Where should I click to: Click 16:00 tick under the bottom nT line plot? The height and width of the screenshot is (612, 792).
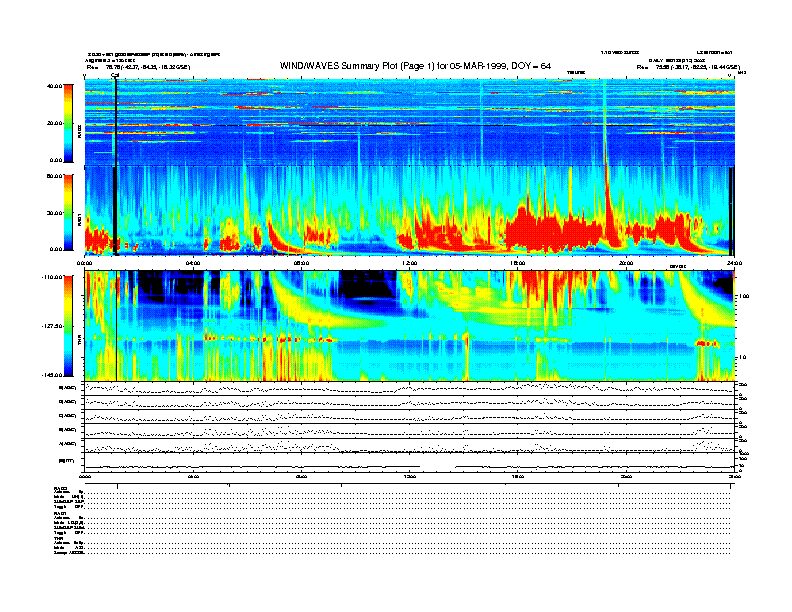pos(518,476)
